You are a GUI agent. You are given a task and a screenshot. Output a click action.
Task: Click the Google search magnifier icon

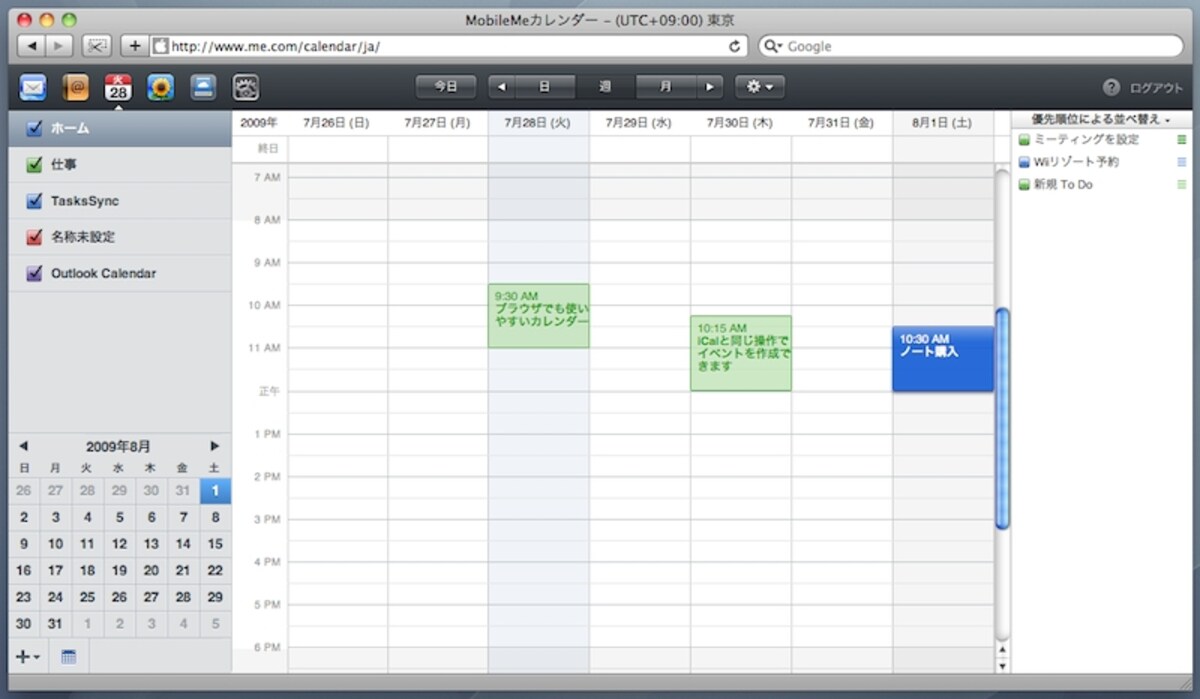773,46
